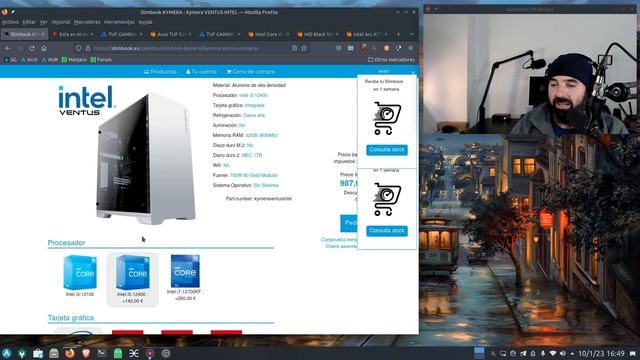The width and height of the screenshot is (640, 360).
Task: Open the Marcadores menu
Action: click(x=87, y=22)
